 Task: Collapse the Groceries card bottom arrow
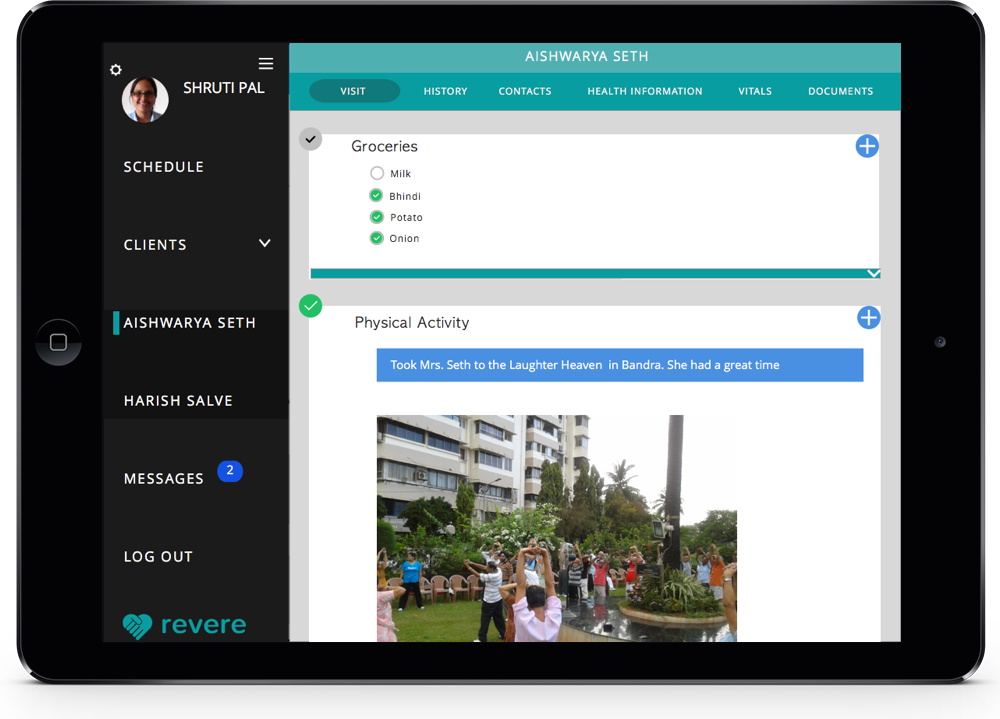pyautogui.click(x=873, y=273)
